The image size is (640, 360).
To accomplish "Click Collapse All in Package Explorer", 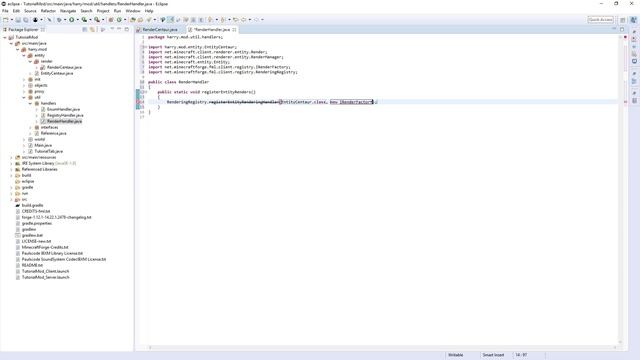I will (x=85, y=29).
